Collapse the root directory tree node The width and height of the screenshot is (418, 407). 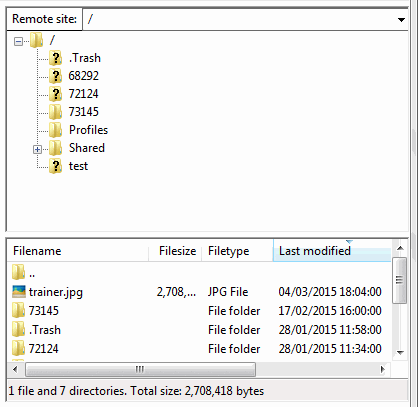pos(18,42)
